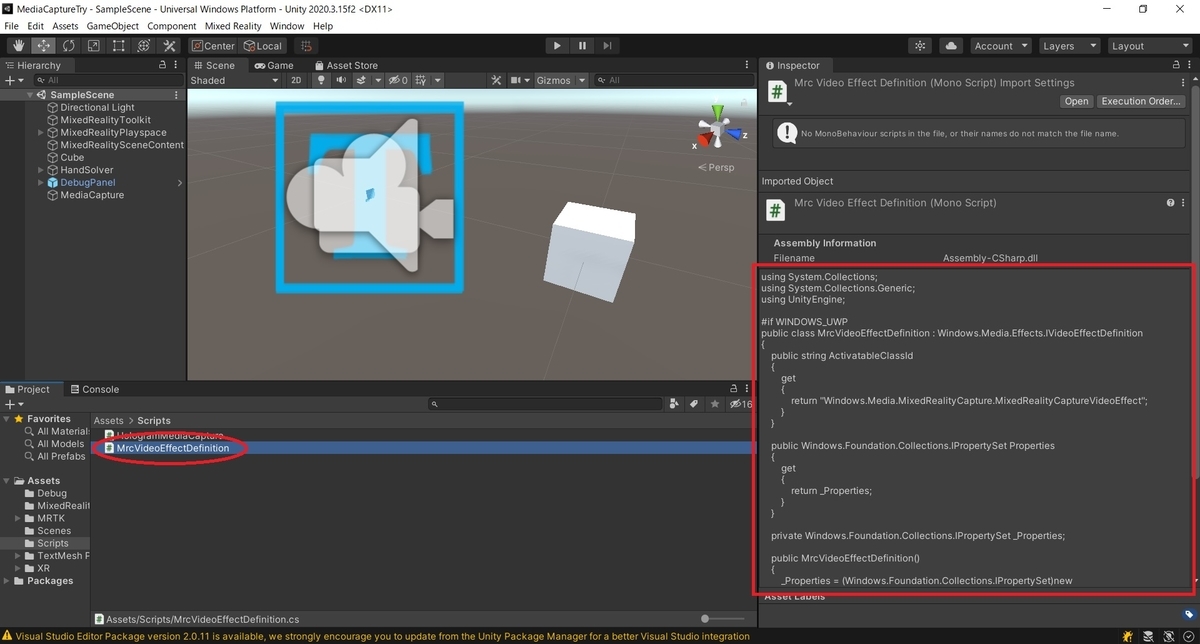This screenshot has width=1200, height=644.
Task: Select All Models favorite search
Action: pos(60,444)
